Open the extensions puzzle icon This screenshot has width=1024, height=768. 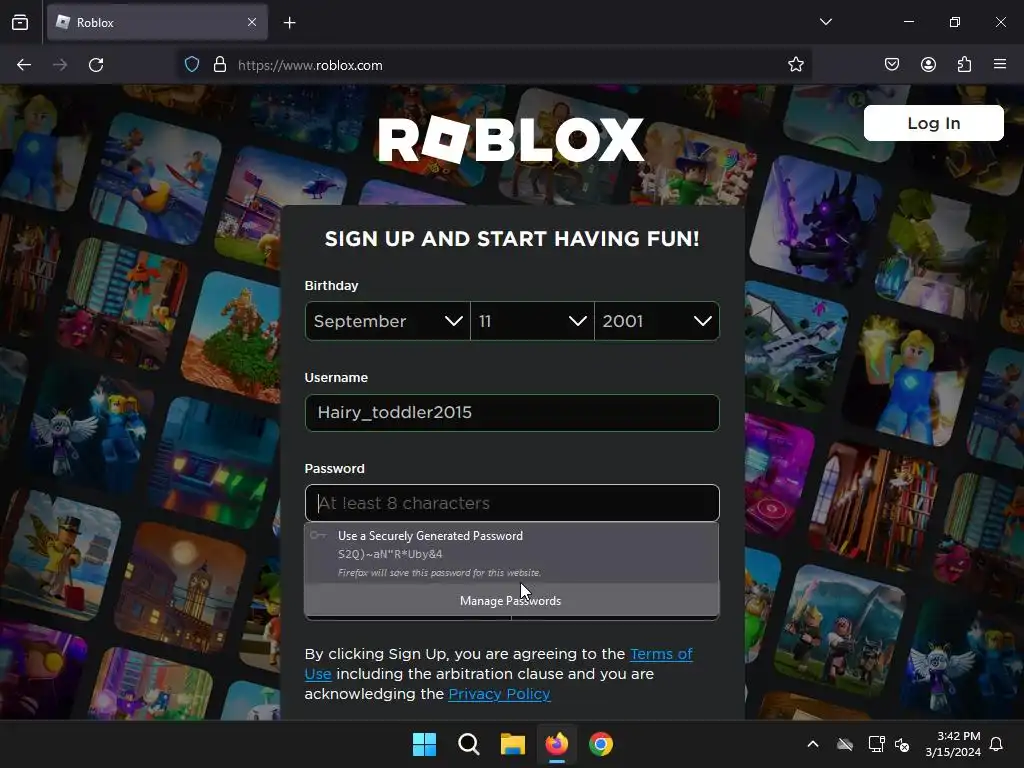coord(964,65)
